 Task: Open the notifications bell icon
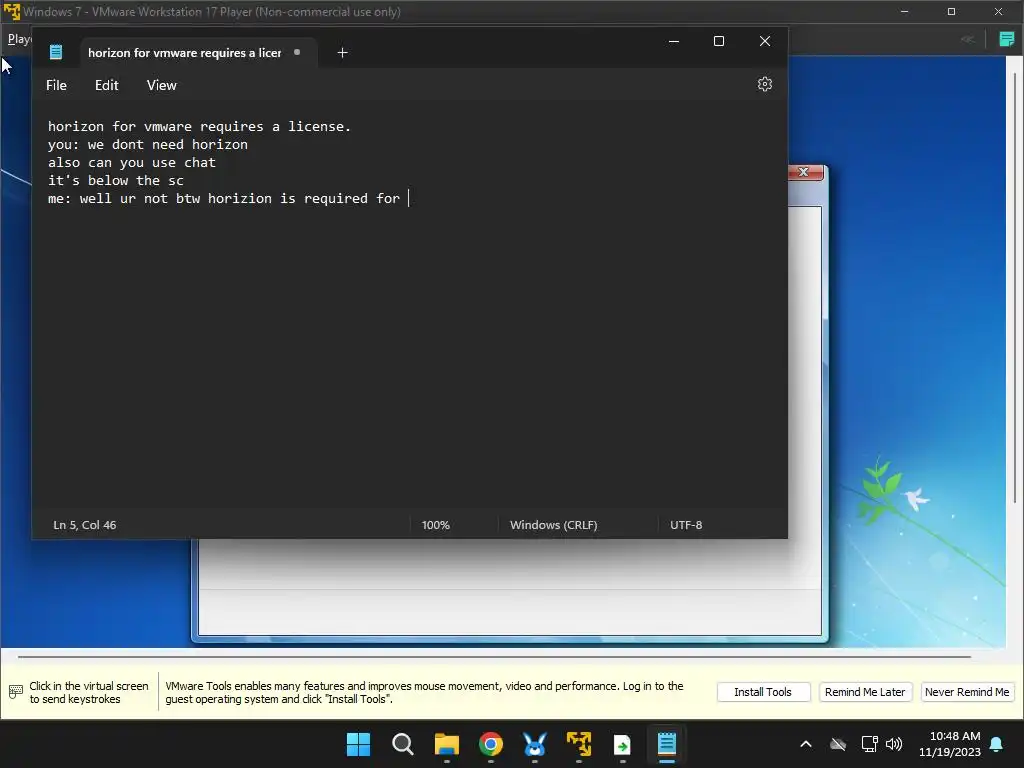pos(997,744)
